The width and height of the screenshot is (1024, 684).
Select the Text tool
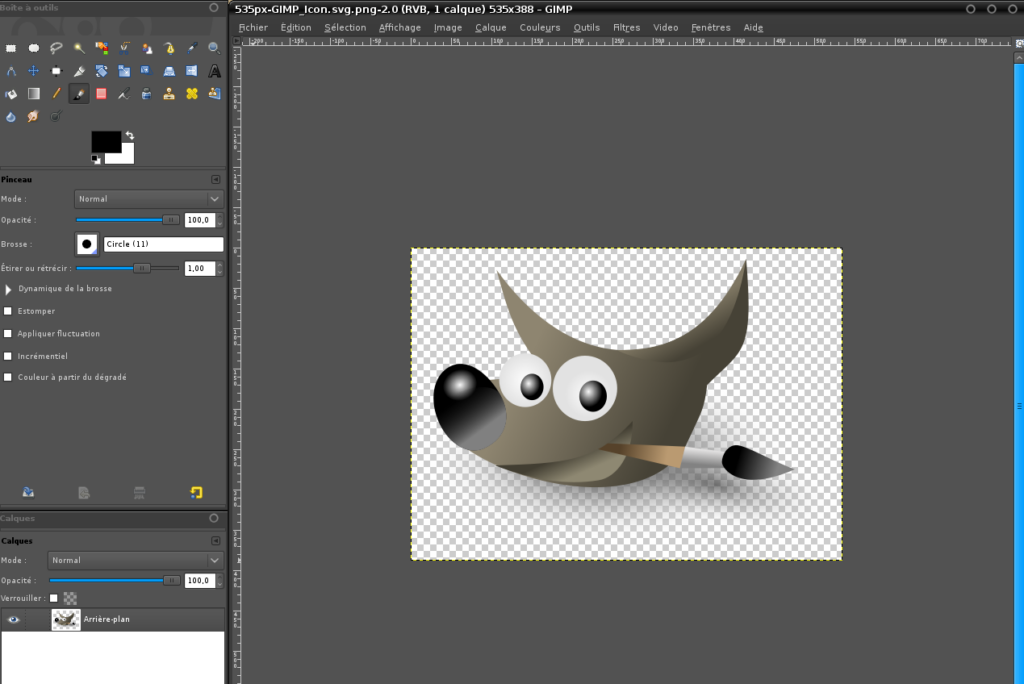pyautogui.click(x=214, y=71)
